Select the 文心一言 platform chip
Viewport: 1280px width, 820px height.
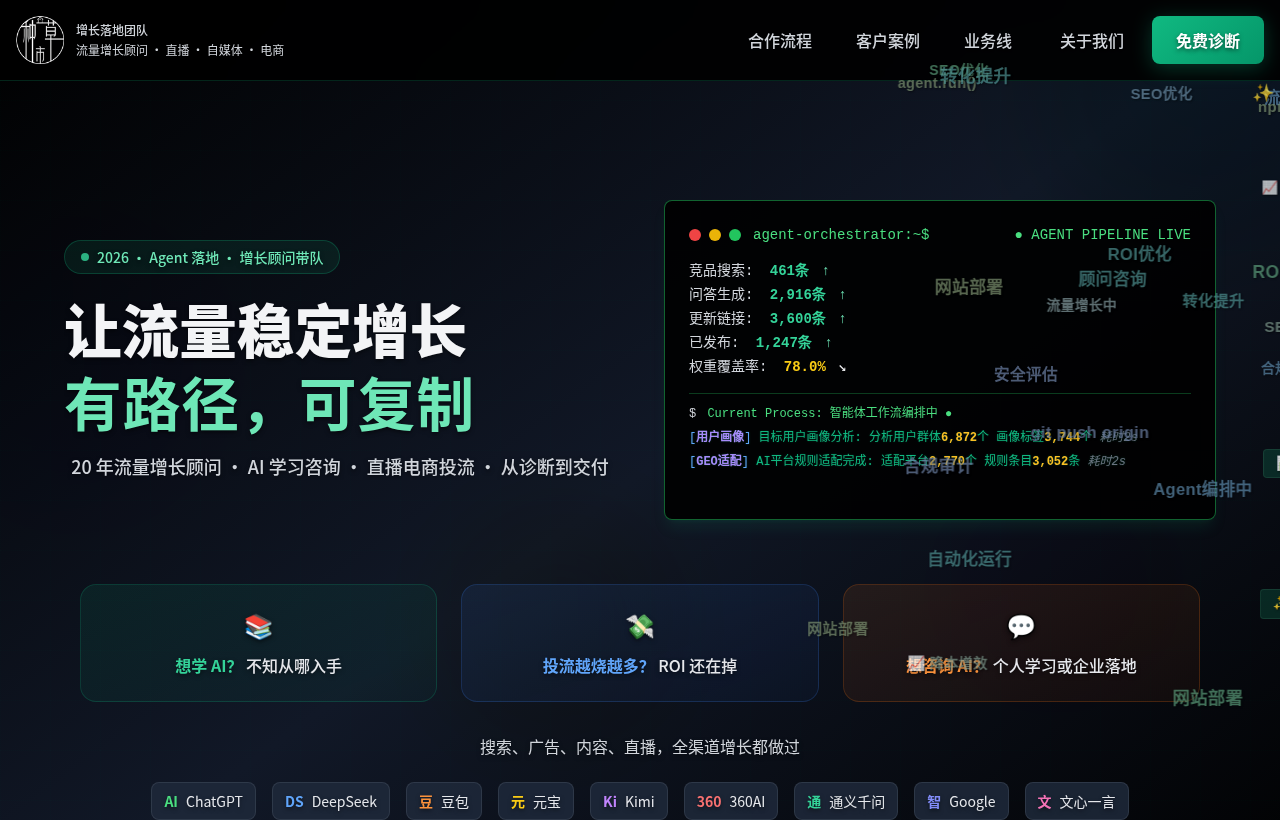click(1077, 801)
